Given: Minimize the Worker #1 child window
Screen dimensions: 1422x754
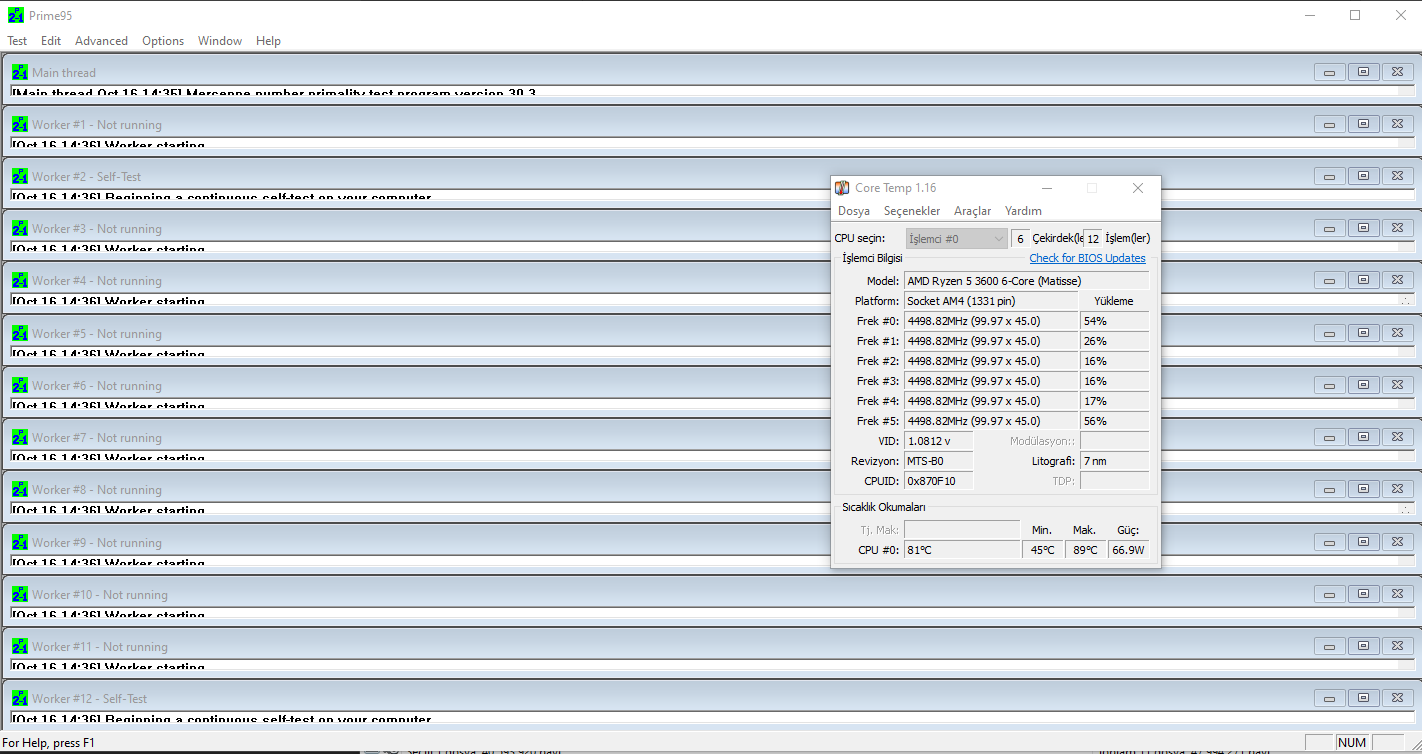Looking at the screenshot, I should pyautogui.click(x=1329, y=124).
